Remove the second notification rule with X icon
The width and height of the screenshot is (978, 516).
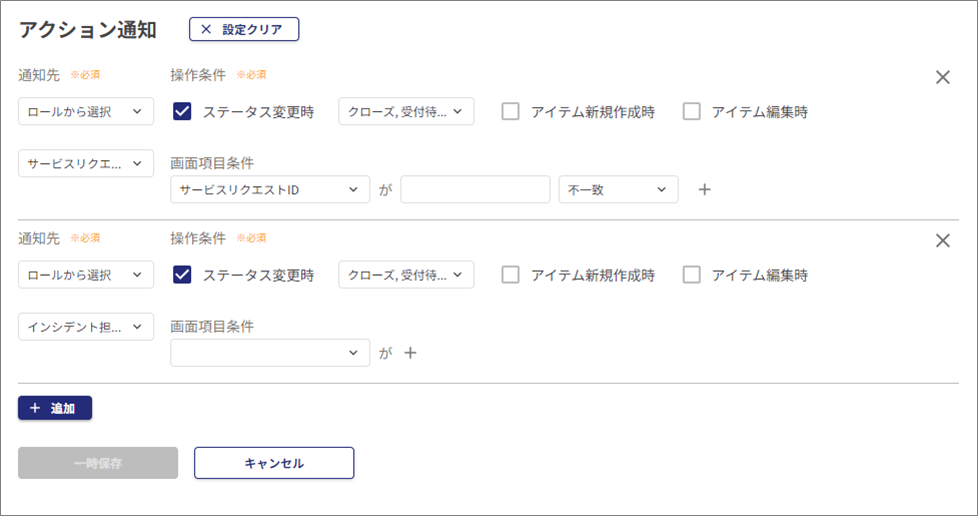[942, 240]
